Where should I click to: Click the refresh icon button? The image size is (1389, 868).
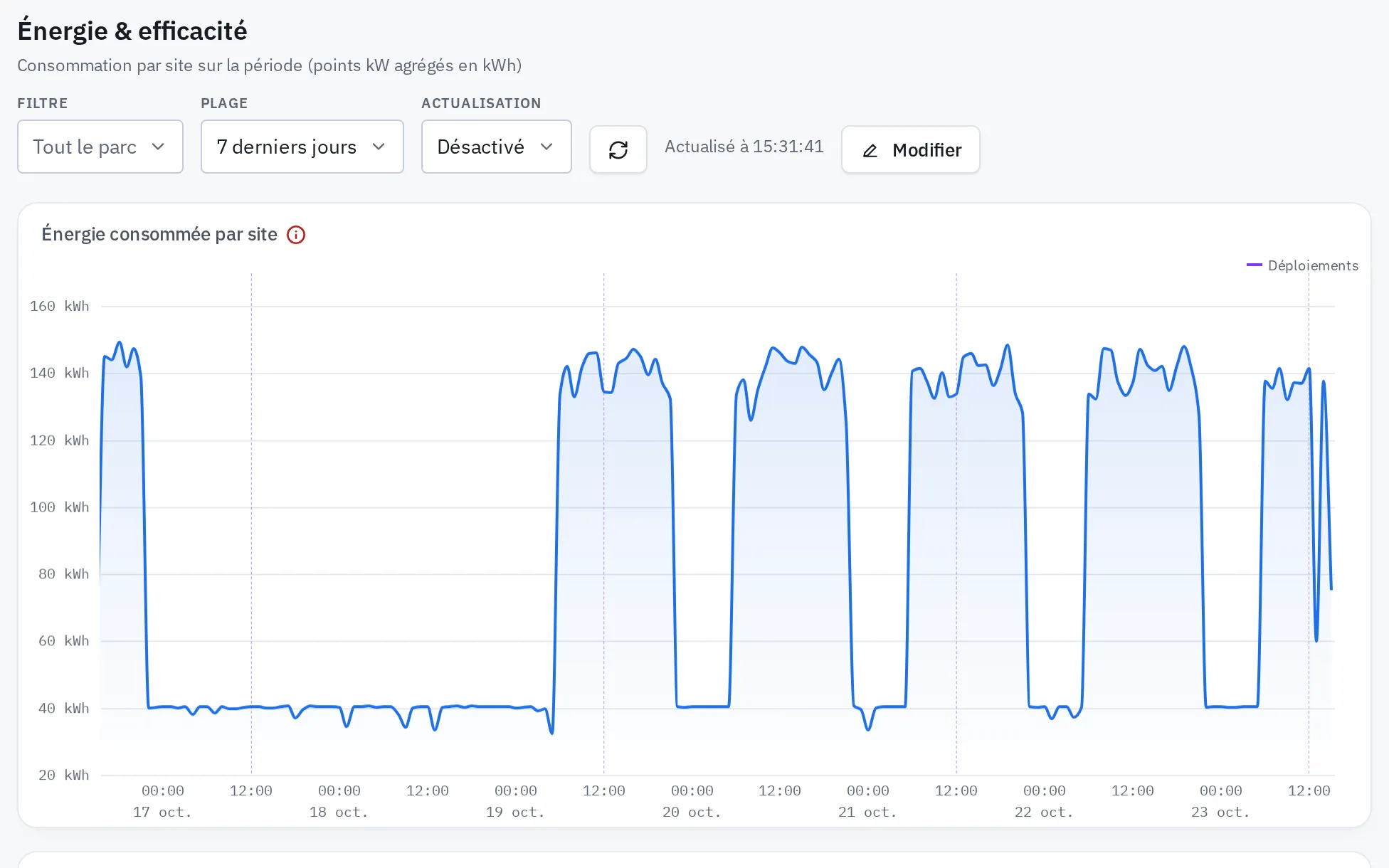coord(618,149)
